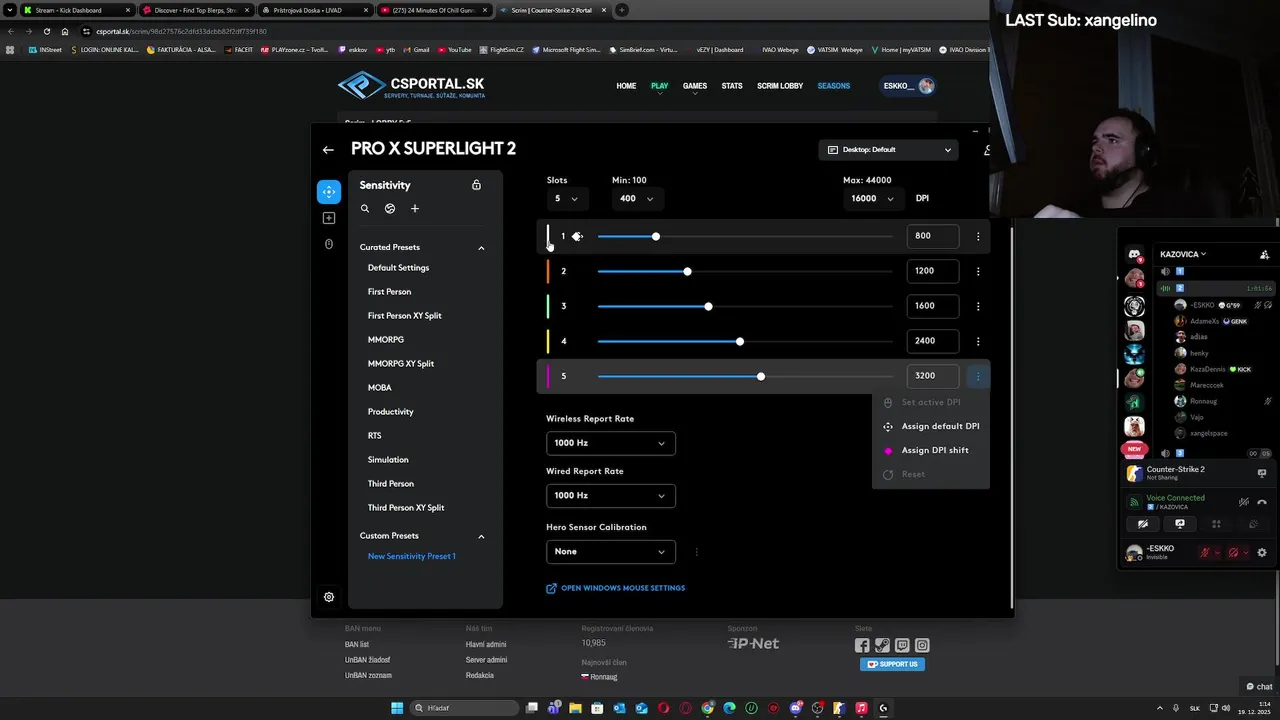Open Discord user settings gear

click(1261, 553)
